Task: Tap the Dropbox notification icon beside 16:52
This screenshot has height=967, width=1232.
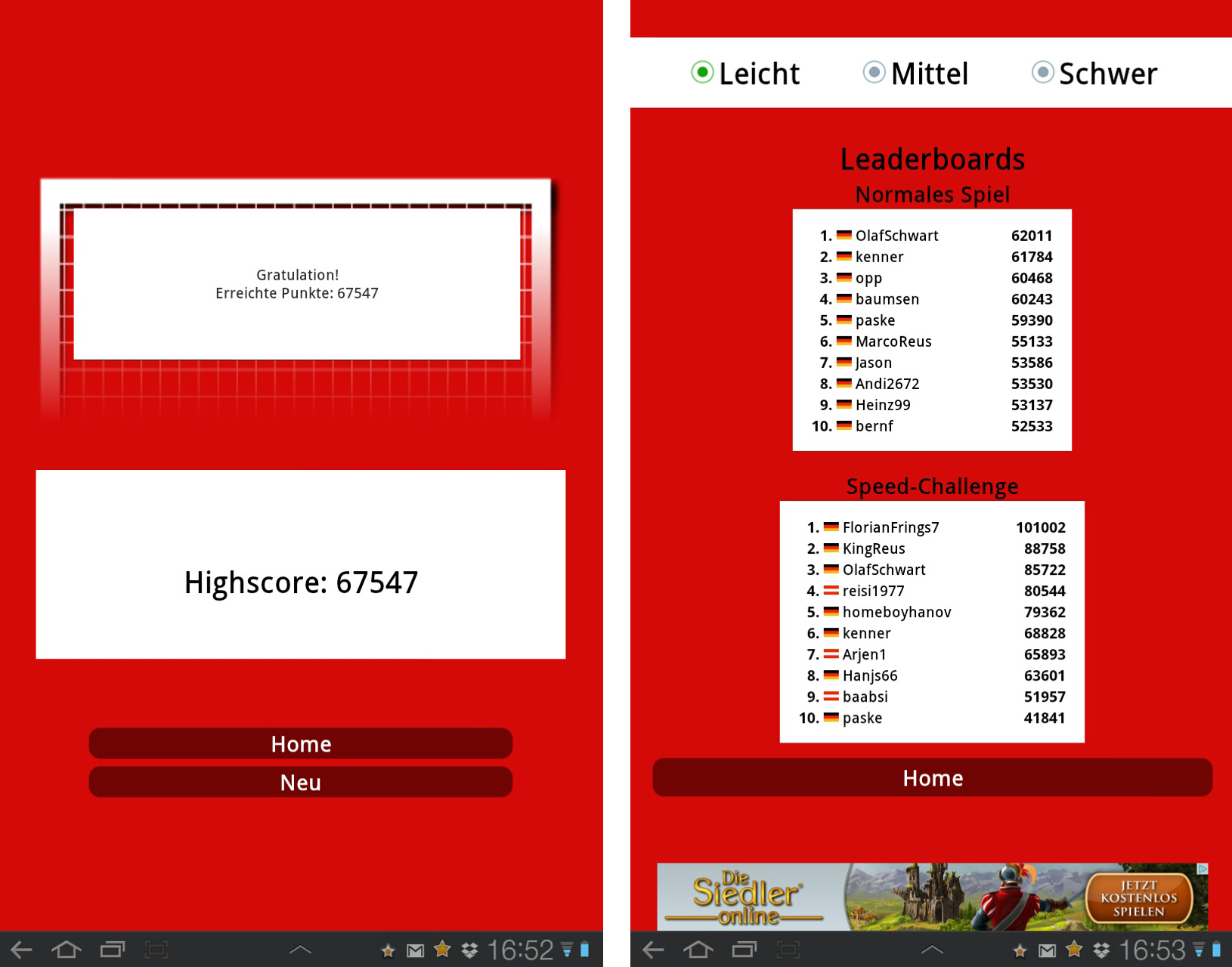Action: [x=469, y=950]
